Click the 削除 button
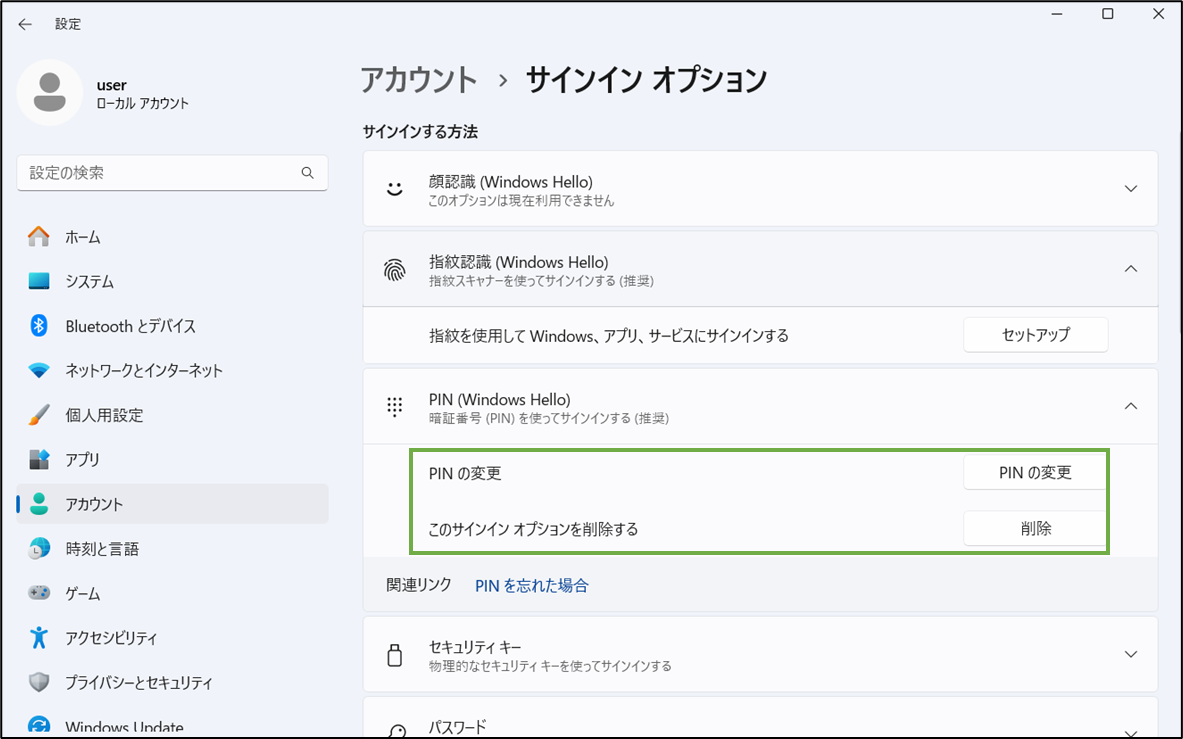This screenshot has height=739, width=1183. coord(1035,529)
